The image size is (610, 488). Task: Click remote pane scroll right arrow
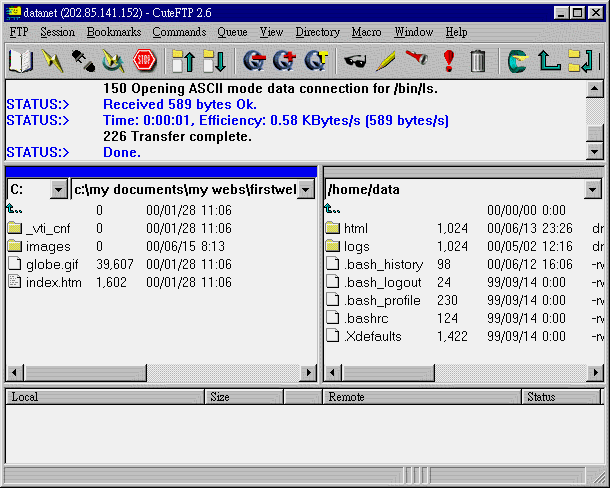coord(595,372)
